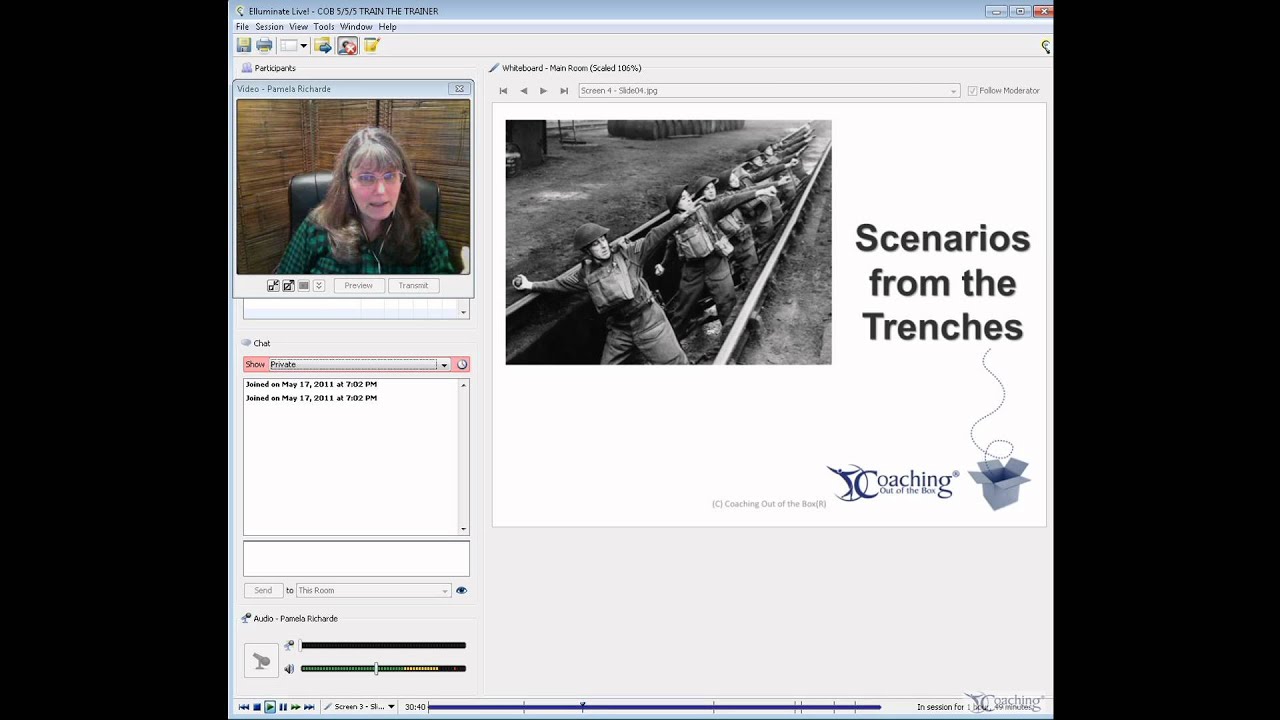Open the 'Screen 3 - Sli...' playback index dropdown
Viewport: 1280px width, 720px height.
(359, 707)
